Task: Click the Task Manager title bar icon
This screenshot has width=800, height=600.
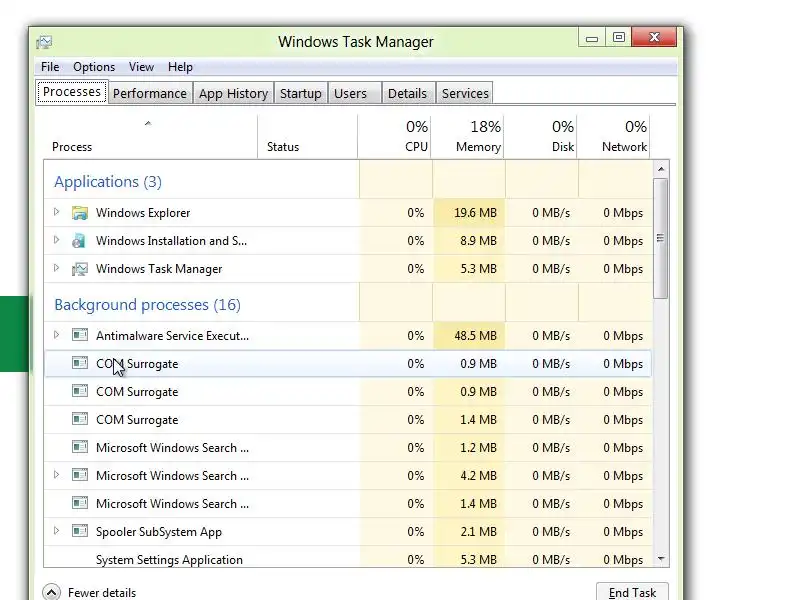Action: (x=44, y=42)
